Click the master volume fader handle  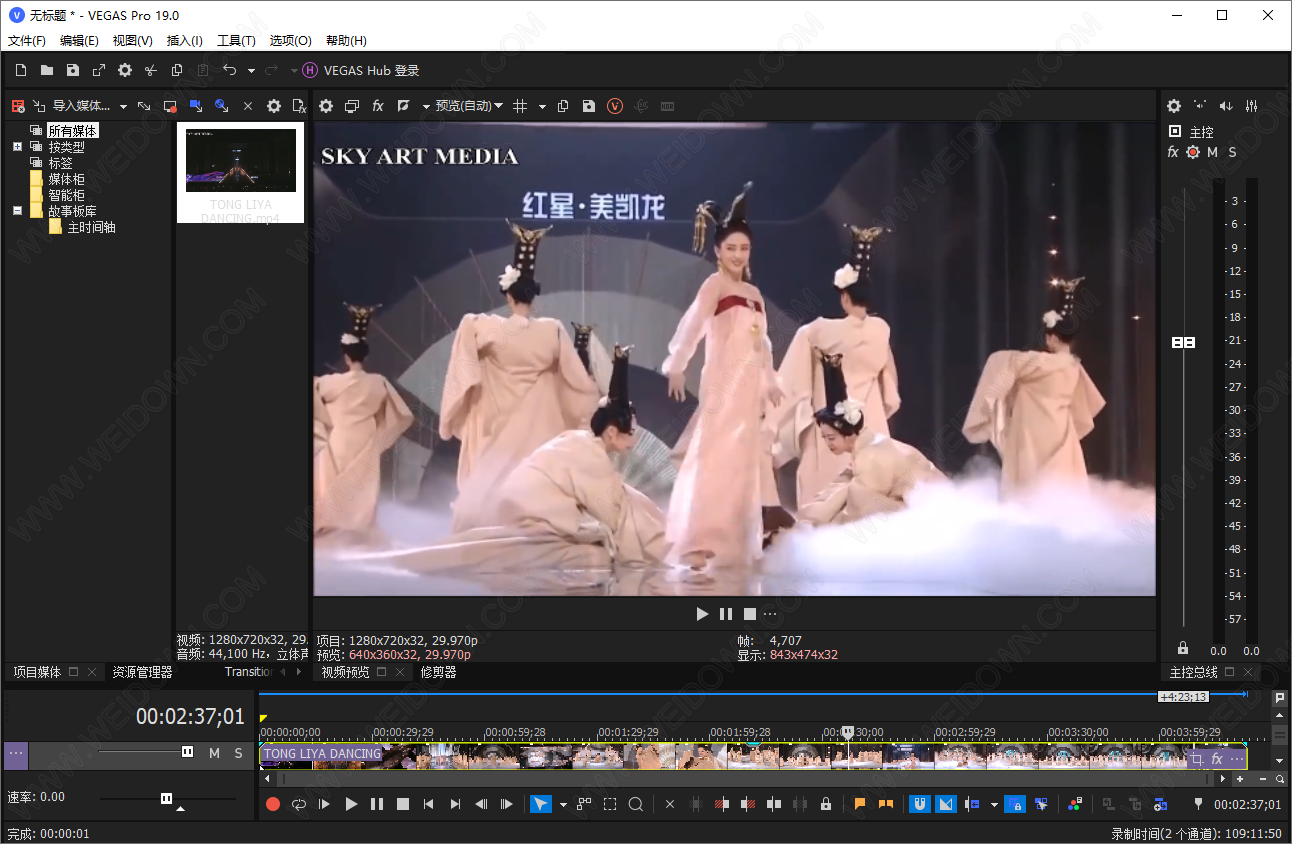coord(1183,342)
